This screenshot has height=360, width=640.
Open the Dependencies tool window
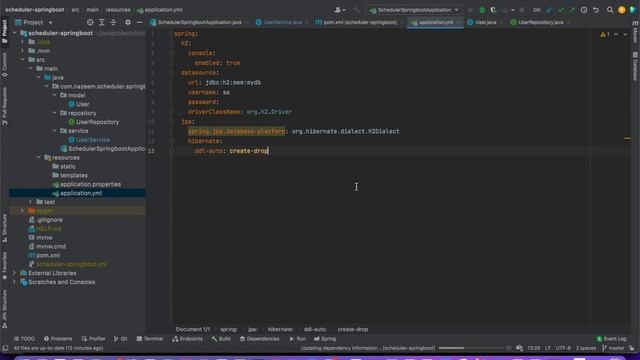(x=260, y=339)
